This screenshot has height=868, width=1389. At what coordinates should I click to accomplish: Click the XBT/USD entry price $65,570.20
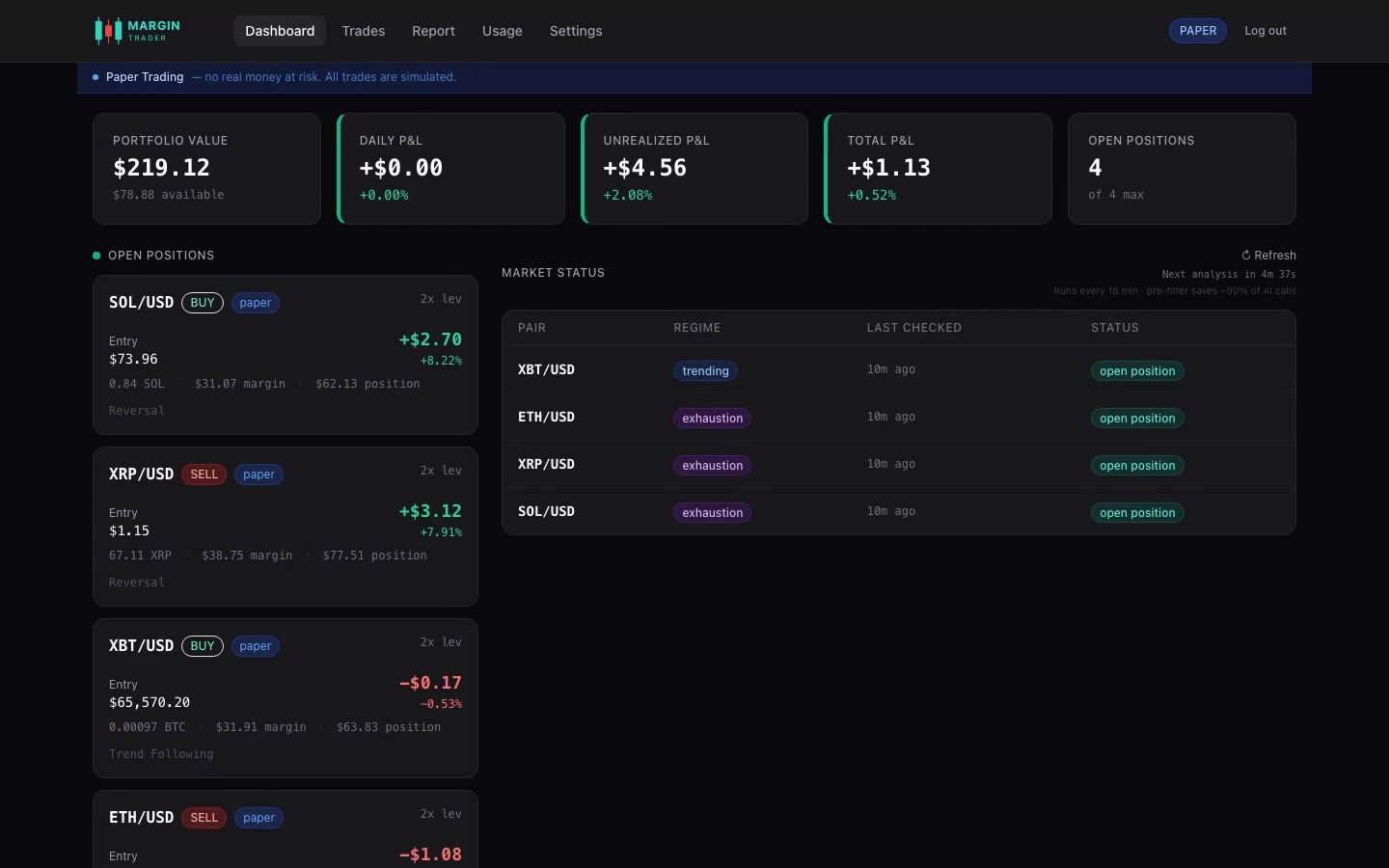click(150, 702)
